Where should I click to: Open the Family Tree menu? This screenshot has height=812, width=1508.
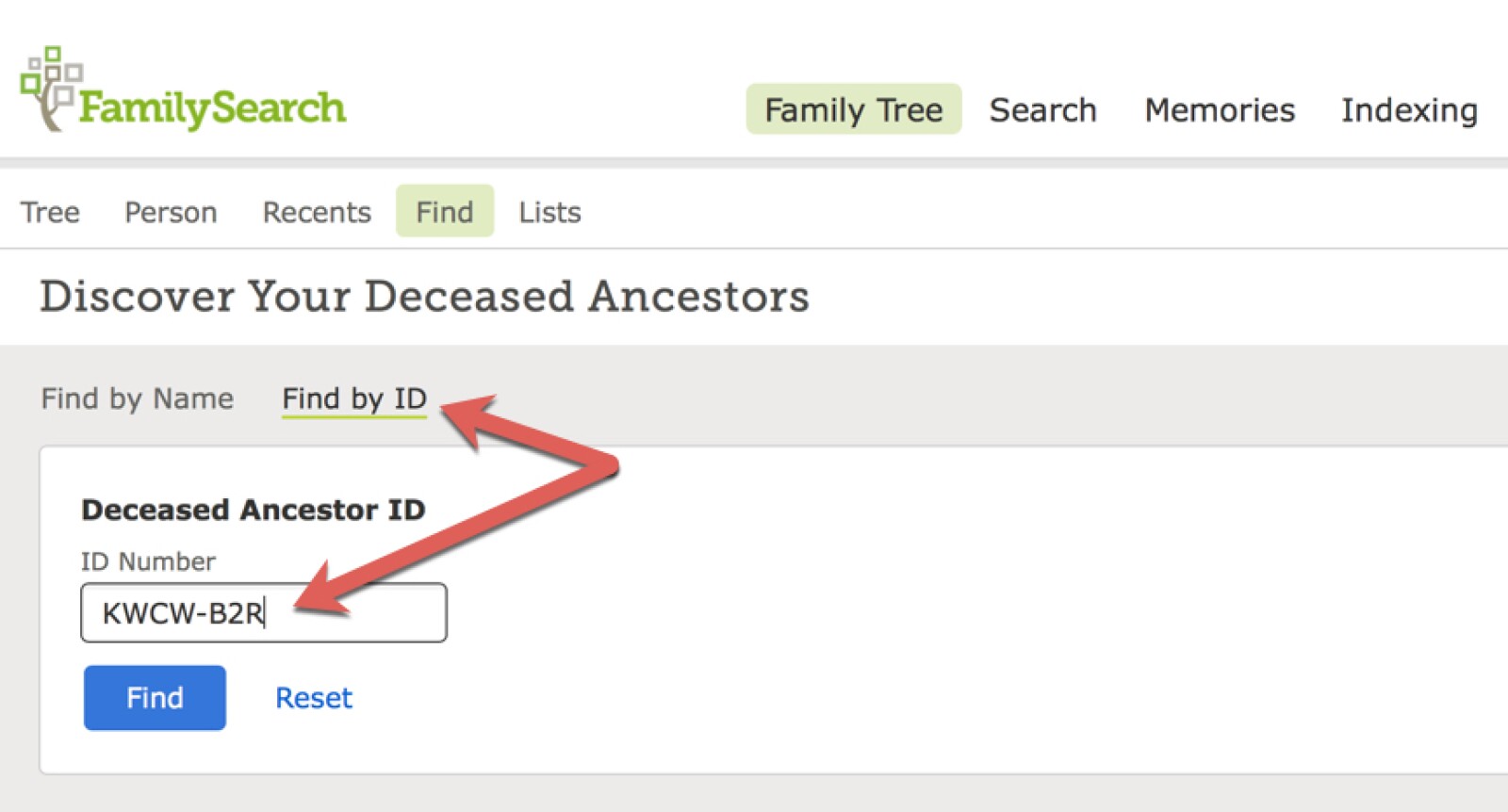click(853, 109)
